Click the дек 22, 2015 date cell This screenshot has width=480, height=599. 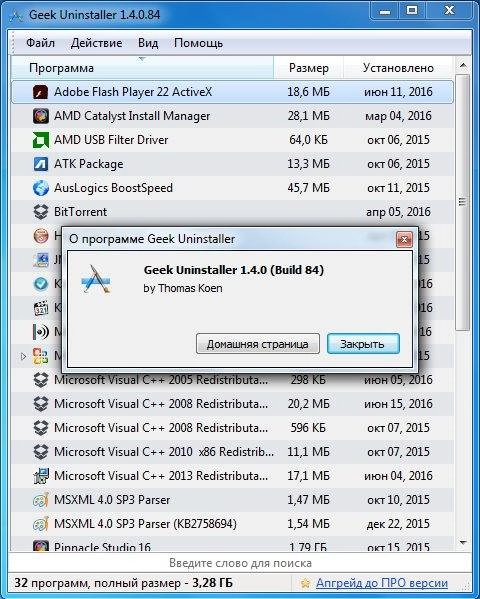[x=398, y=524]
